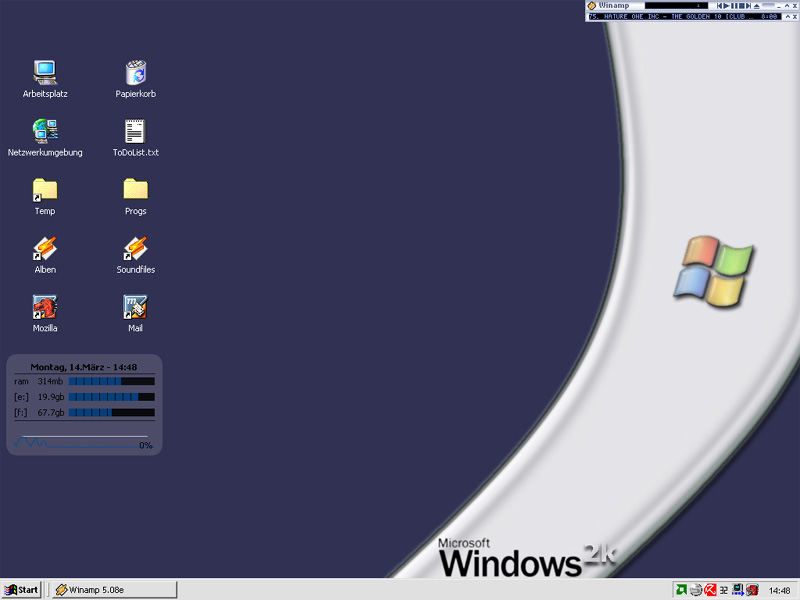Click the red umbrella antivirus tray icon

coord(710,590)
